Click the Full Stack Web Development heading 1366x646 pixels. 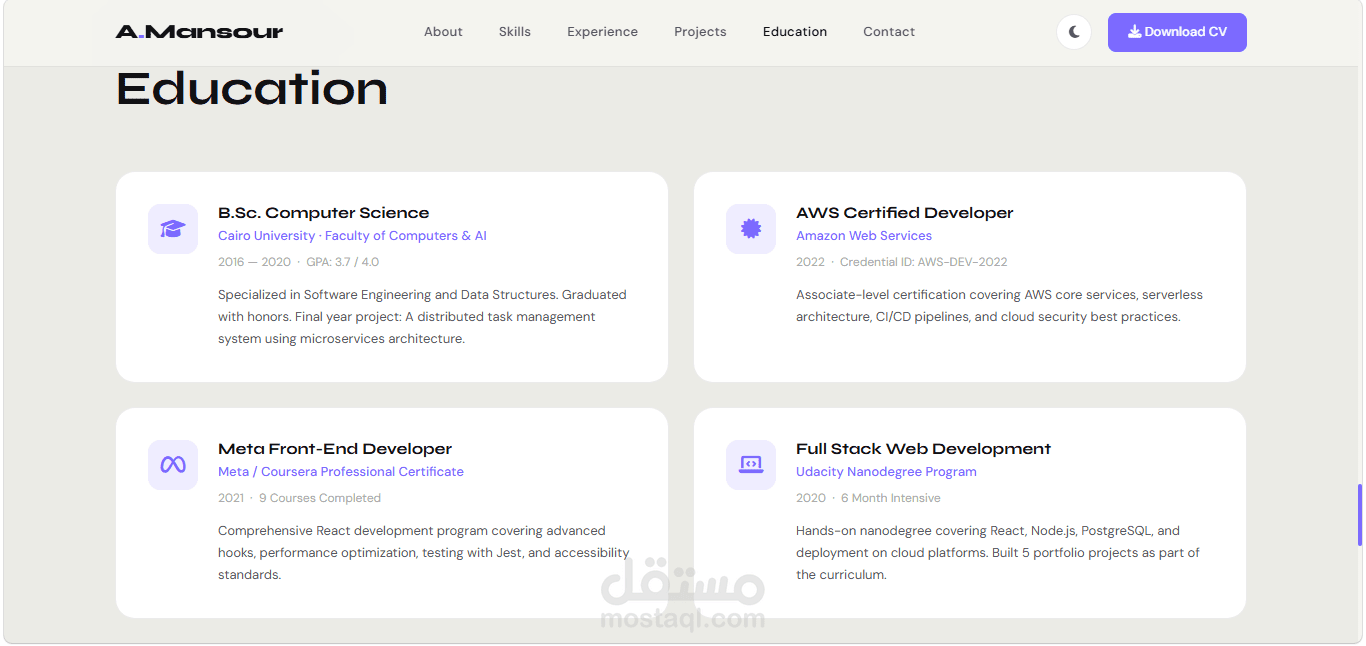[923, 449]
